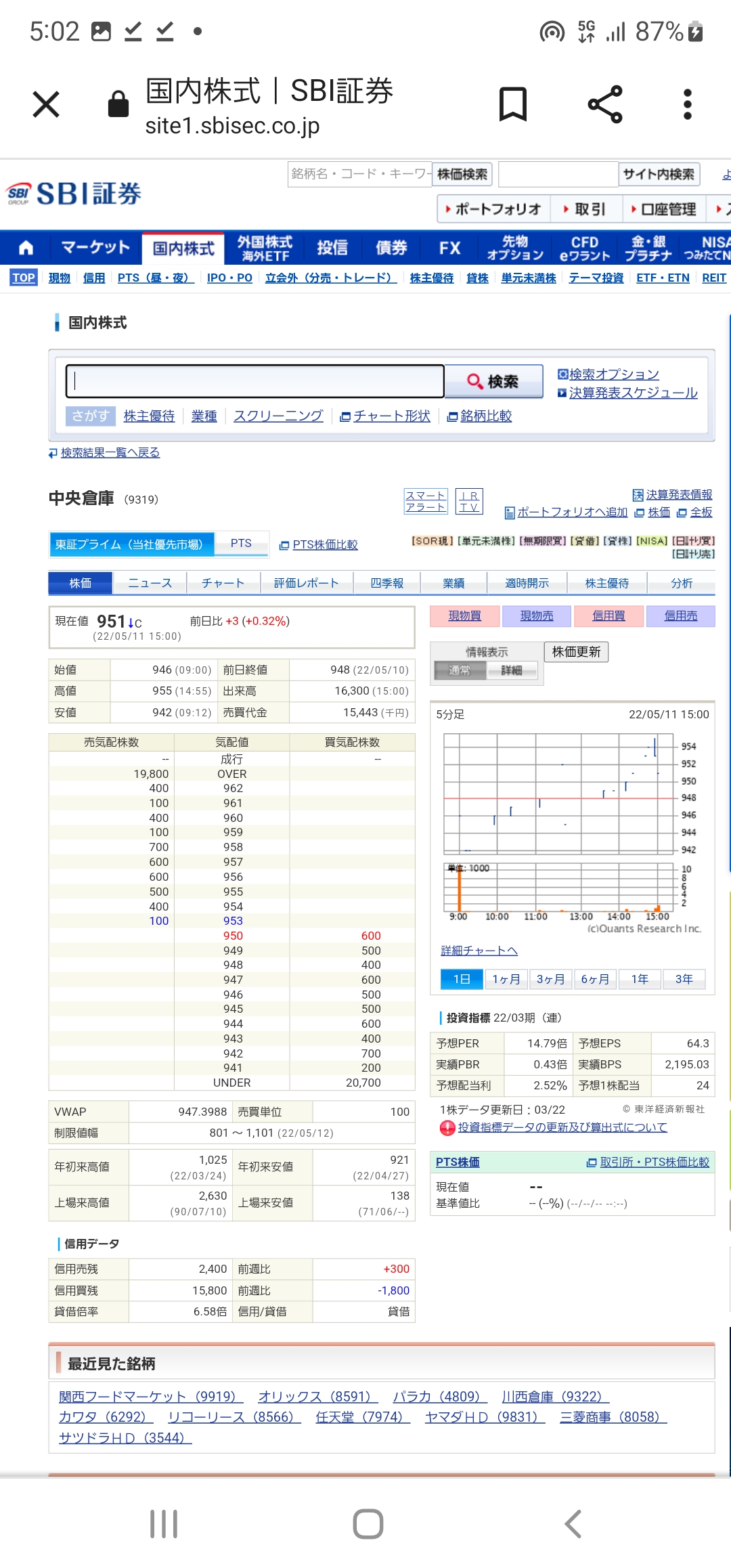Image resolution: width=731 pixels, height=1568 pixels.
Task: Close the browser tab with X icon
Action: click(x=46, y=104)
